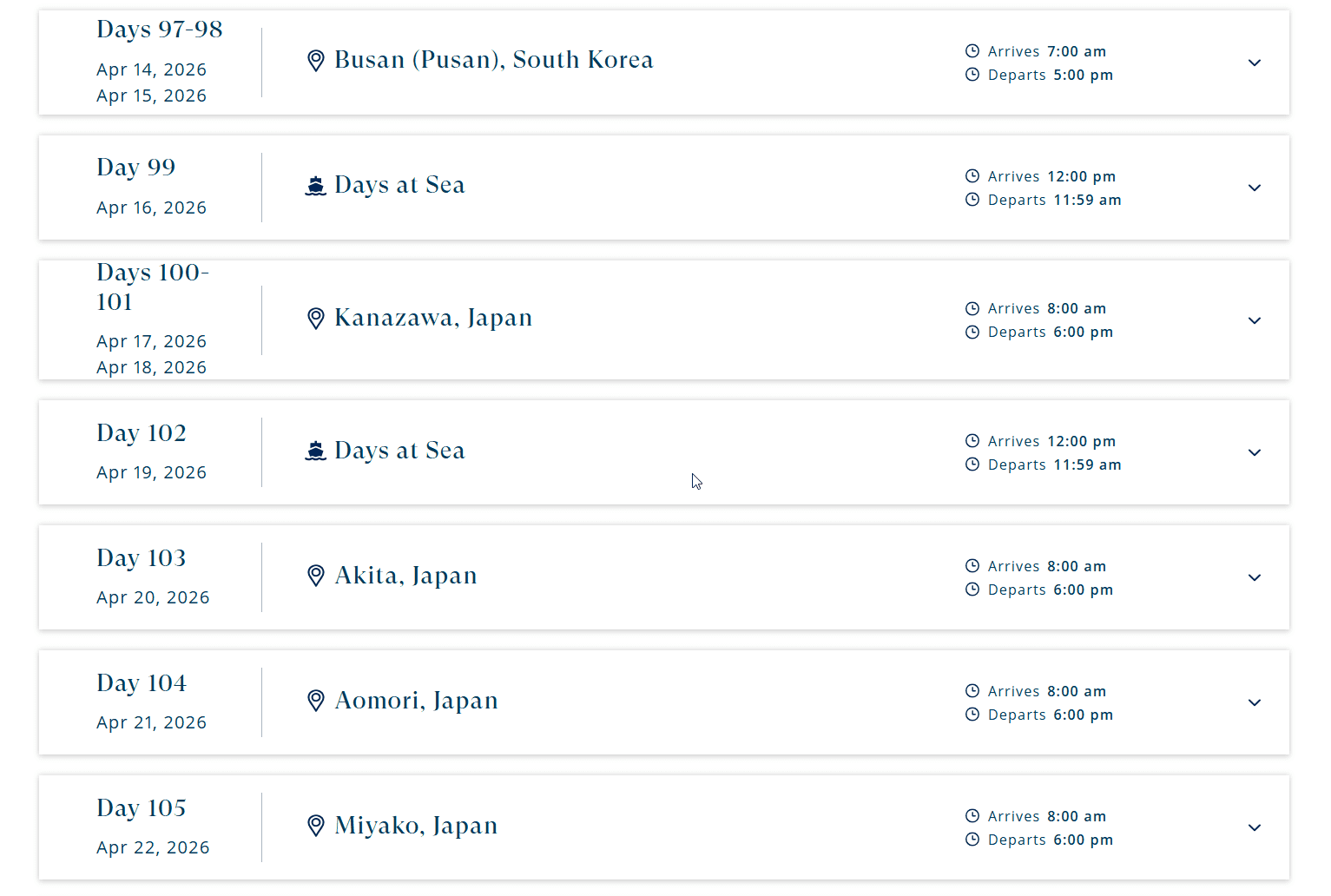Select the Kanazawa, Japan port title

click(x=433, y=318)
